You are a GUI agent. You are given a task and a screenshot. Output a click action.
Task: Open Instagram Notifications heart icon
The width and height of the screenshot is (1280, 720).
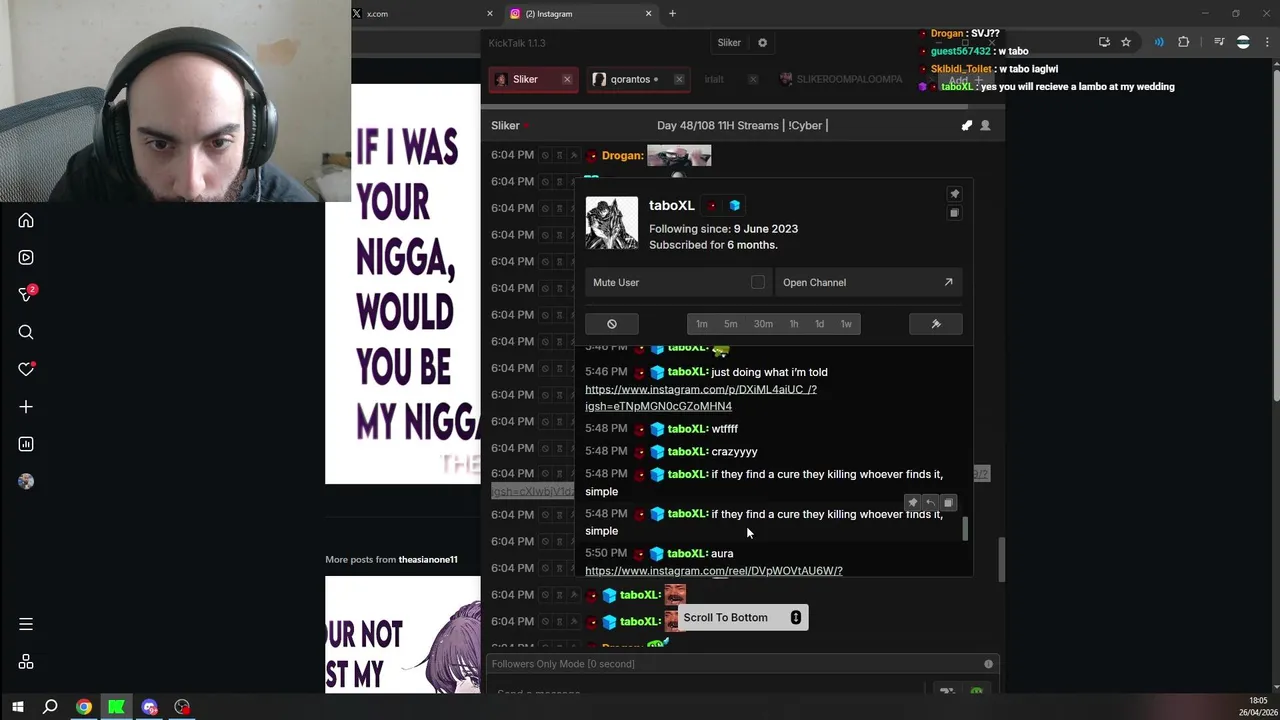[26, 369]
